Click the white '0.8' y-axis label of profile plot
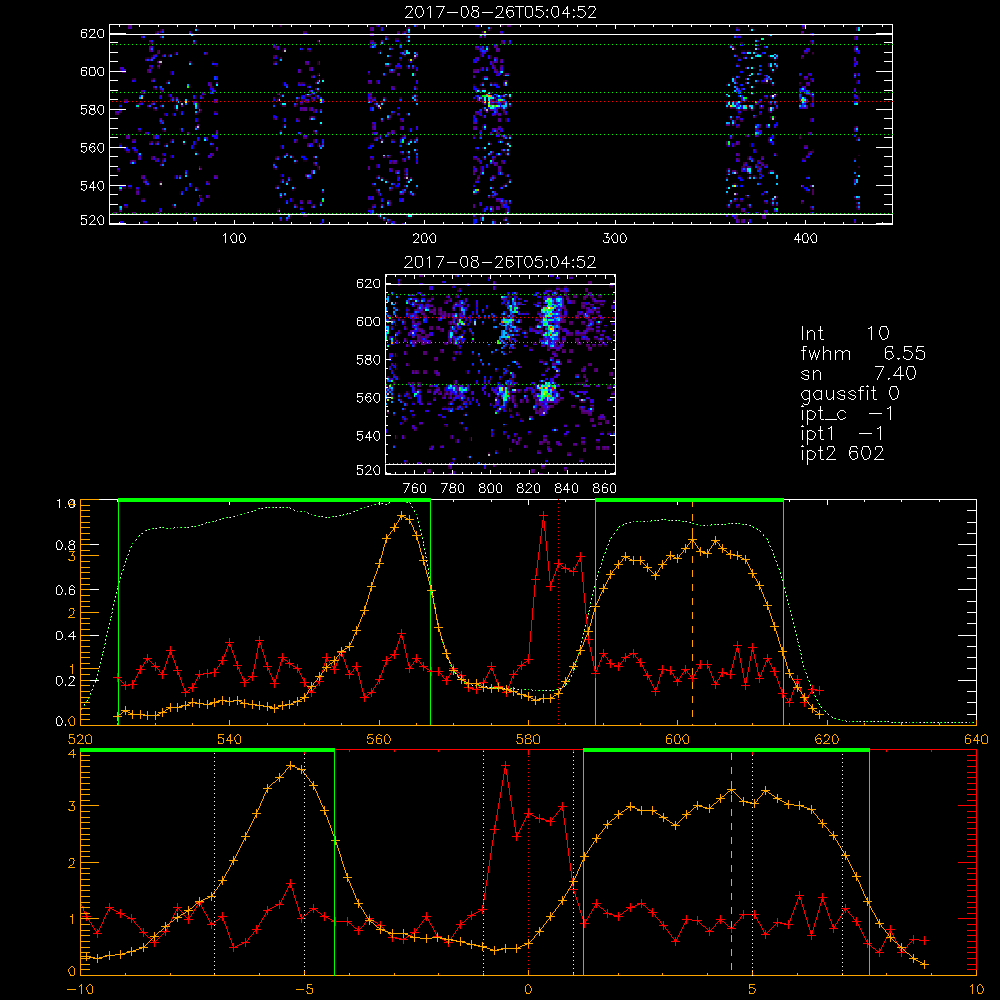The height and width of the screenshot is (1000, 1000). coord(64,545)
